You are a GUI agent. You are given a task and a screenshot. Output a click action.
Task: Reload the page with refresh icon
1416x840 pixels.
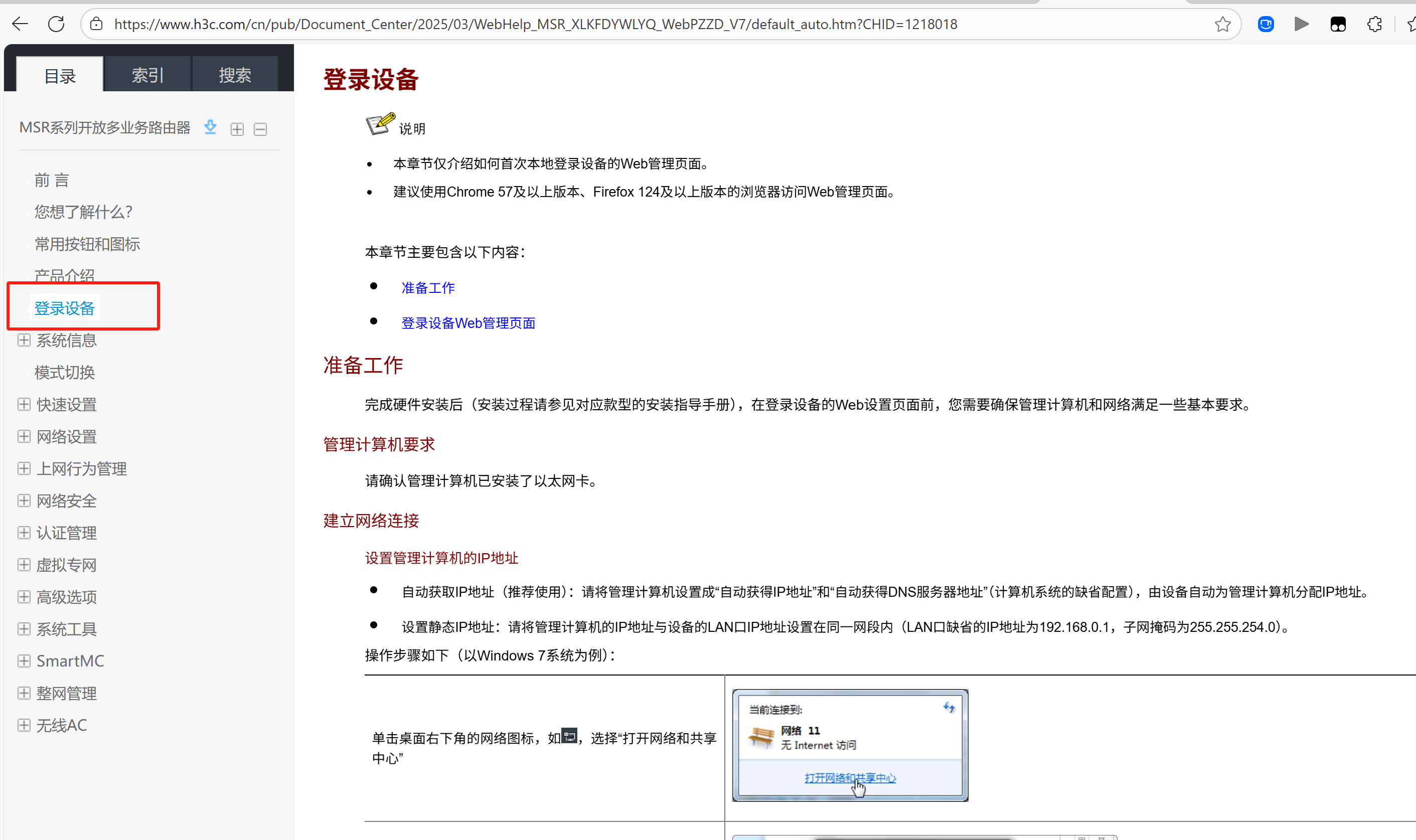click(x=56, y=24)
